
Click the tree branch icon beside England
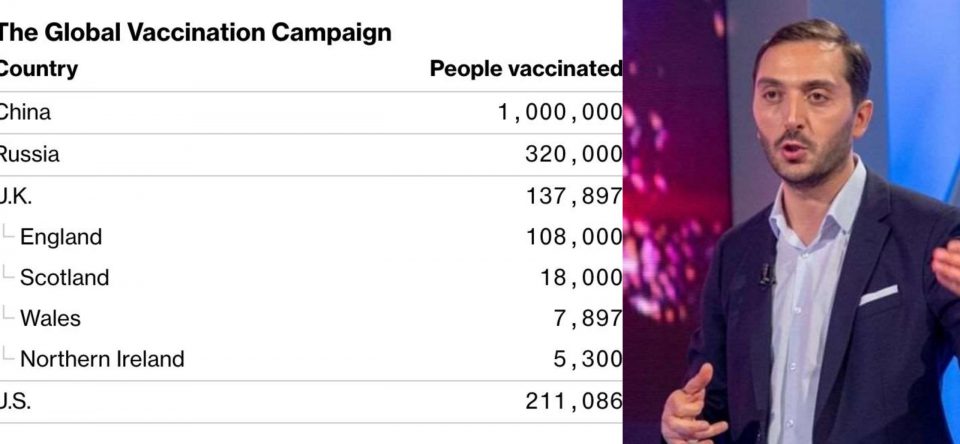8,231
